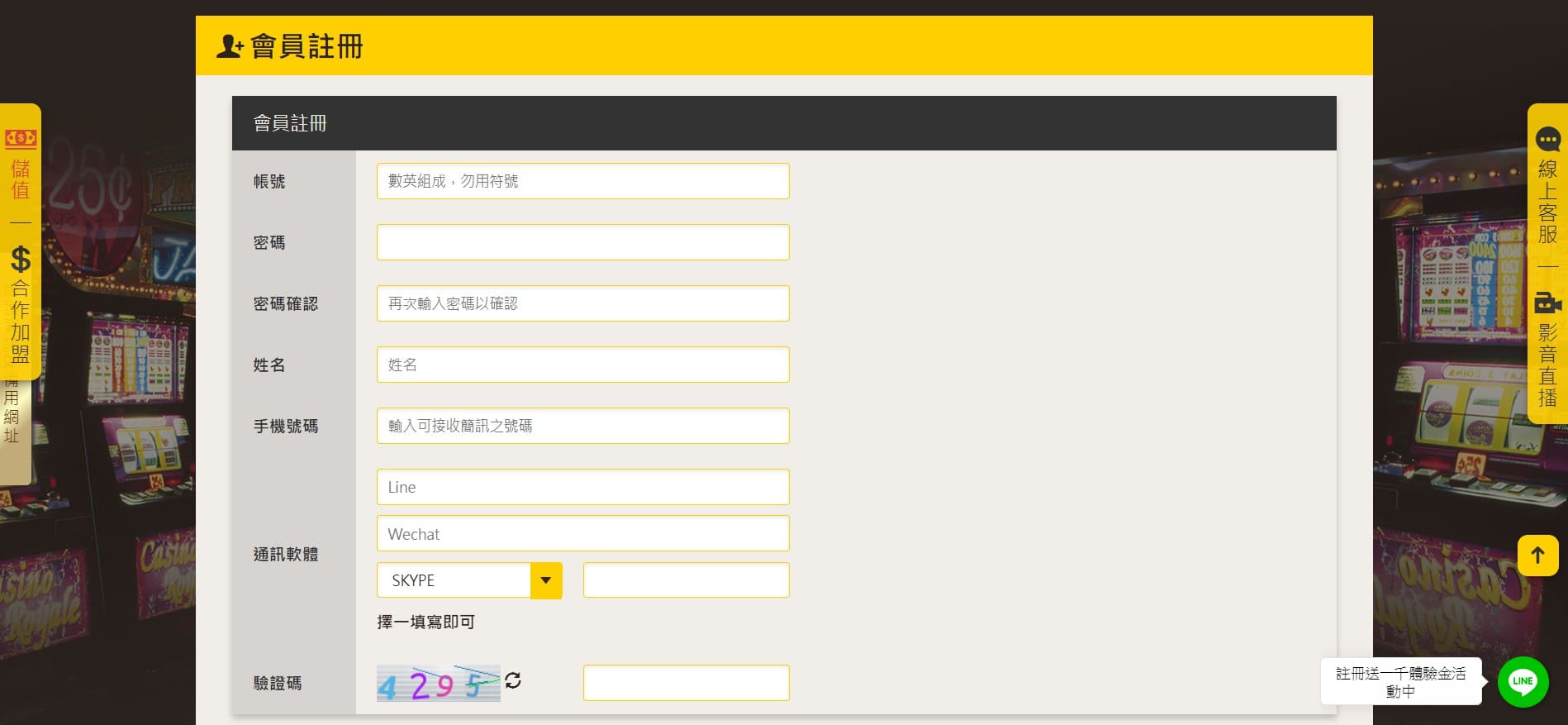1568x725 pixels.
Task: Click the back-to-top arrow button
Action: click(1537, 555)
